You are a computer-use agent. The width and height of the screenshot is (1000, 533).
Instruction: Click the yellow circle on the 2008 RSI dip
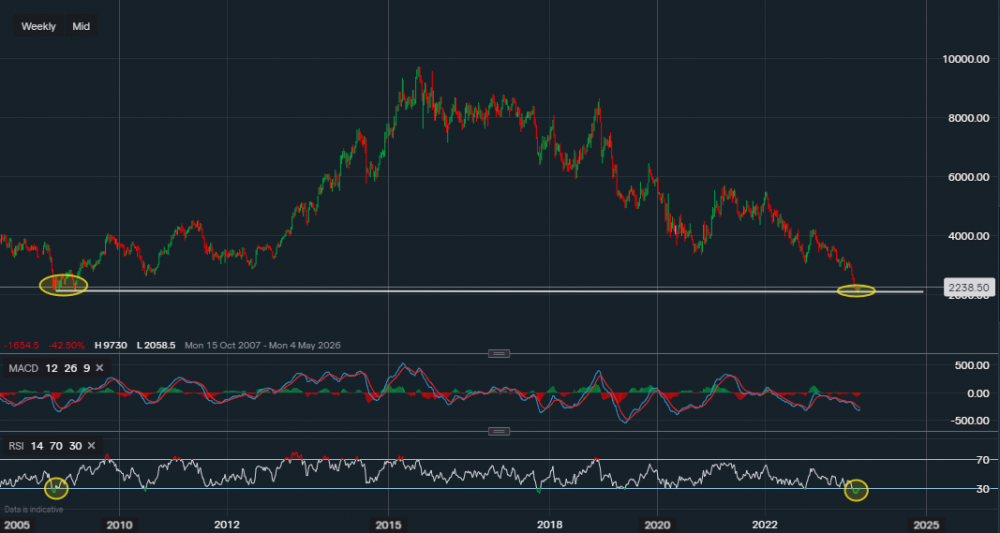click(x=57, y=488)
